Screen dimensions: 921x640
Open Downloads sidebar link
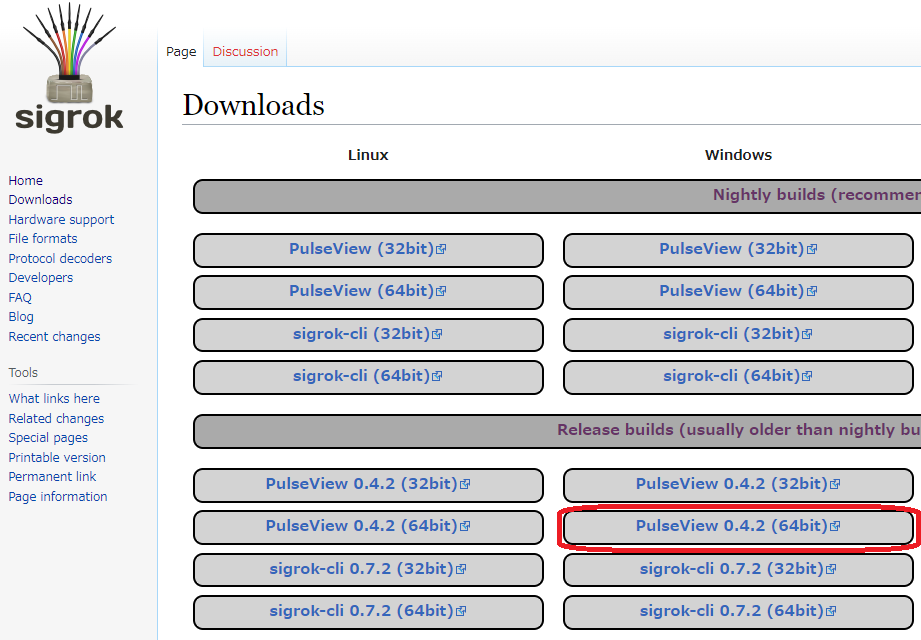click(40, 200)
